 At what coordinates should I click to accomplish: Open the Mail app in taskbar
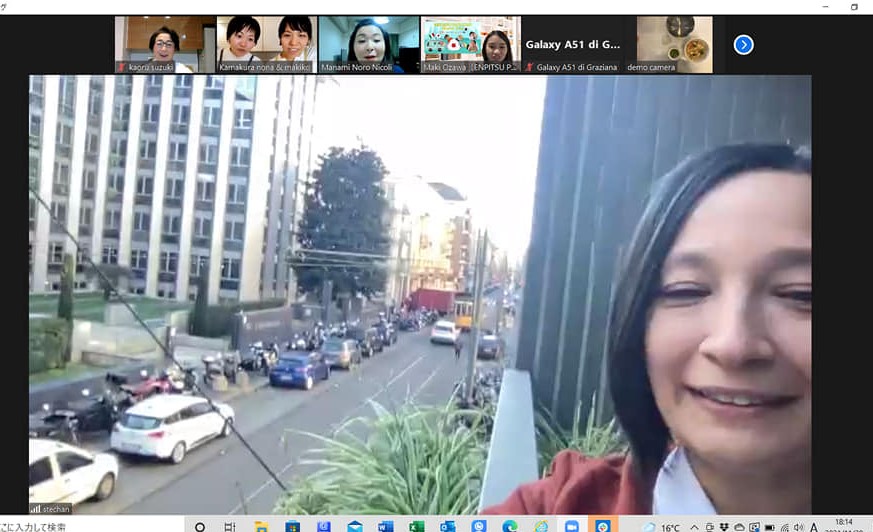pos(354,526)
